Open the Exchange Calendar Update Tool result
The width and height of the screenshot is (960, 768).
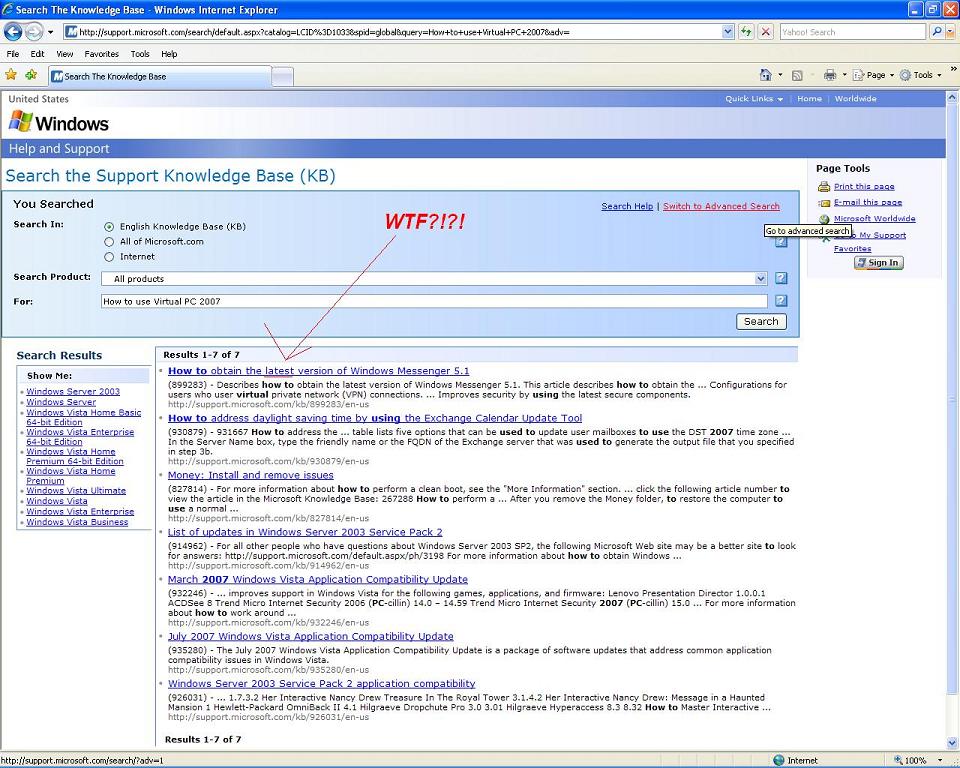375,418
